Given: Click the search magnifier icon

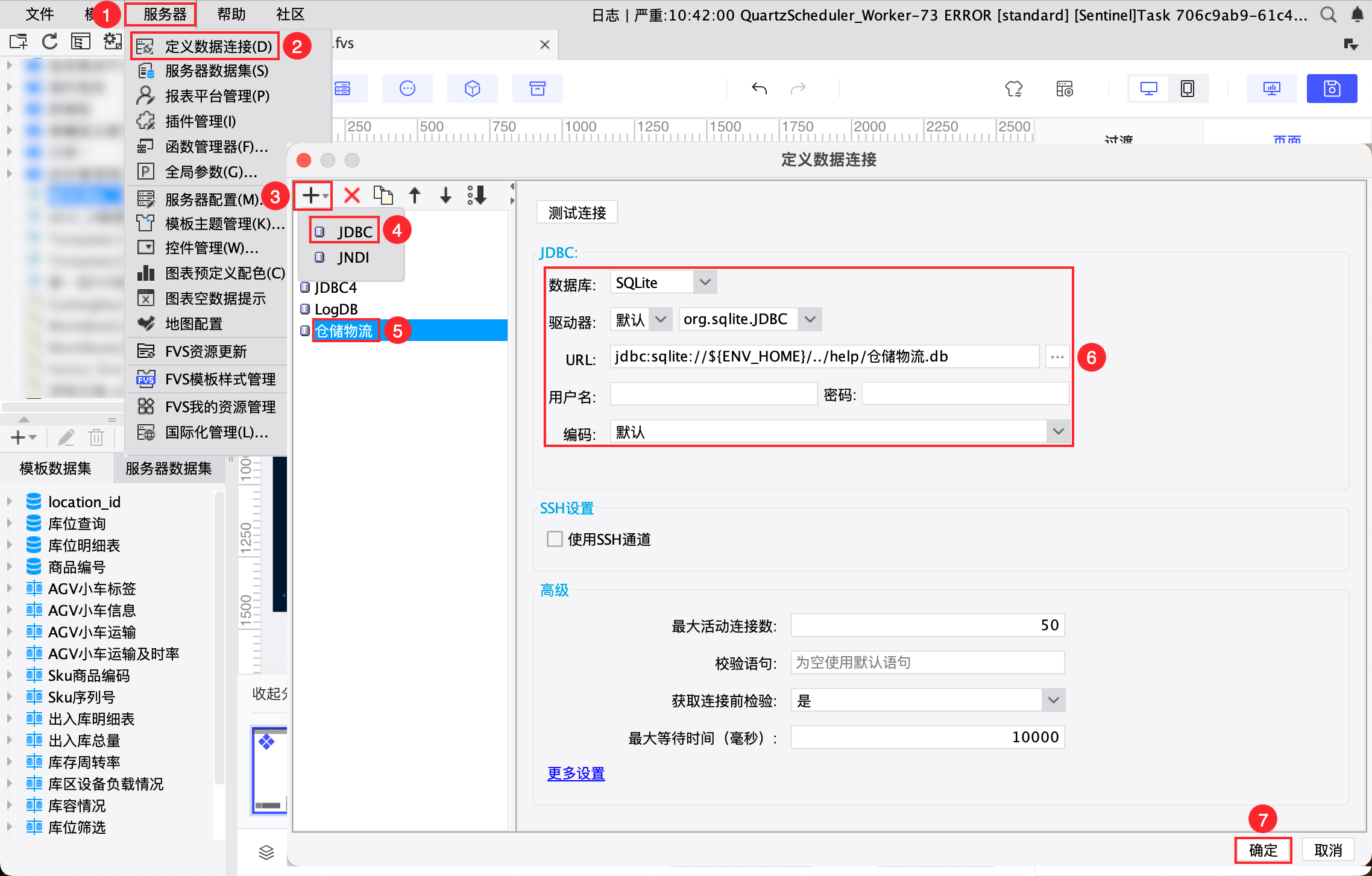Looking at the screenshot, I should pos(1328,14).
